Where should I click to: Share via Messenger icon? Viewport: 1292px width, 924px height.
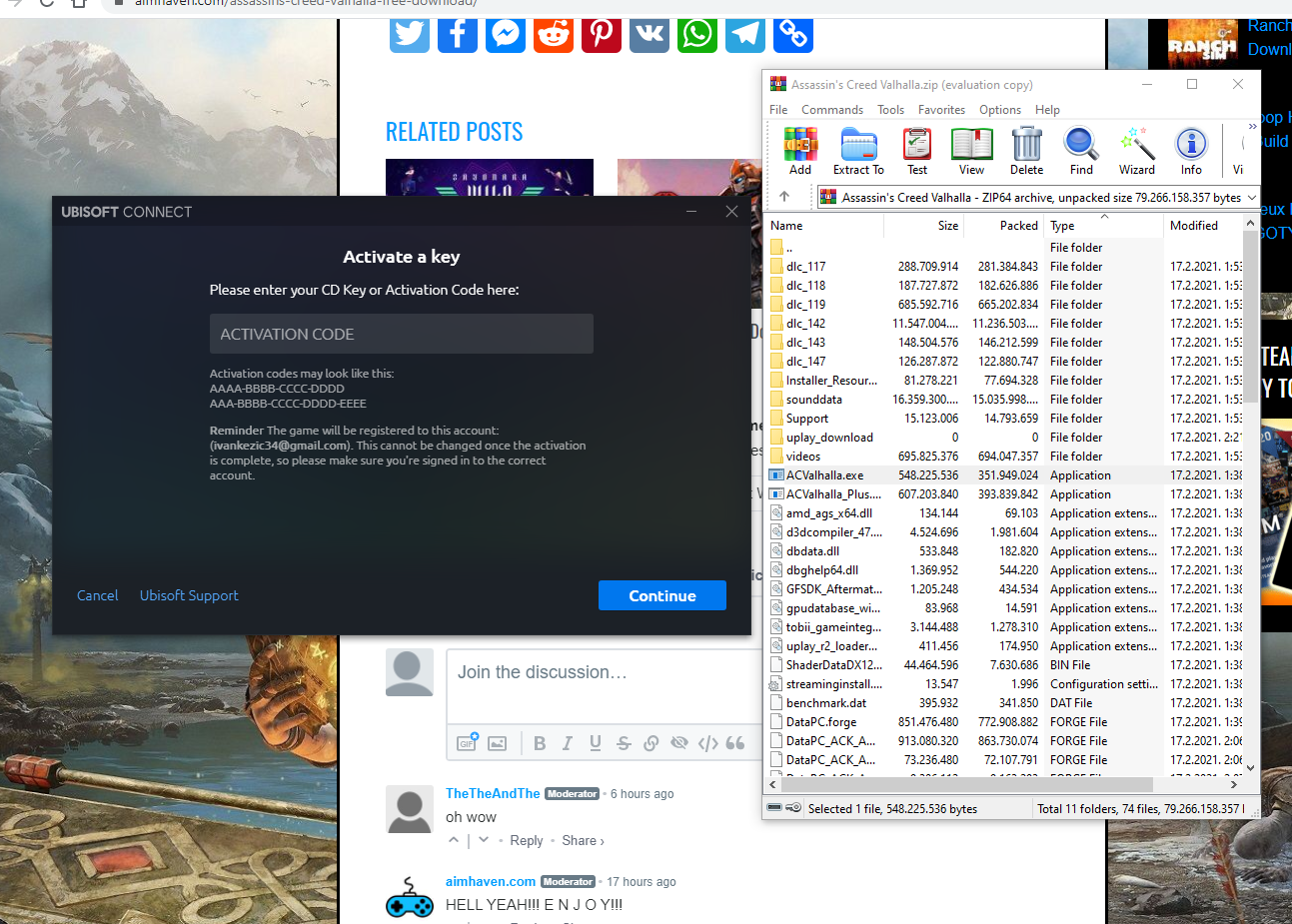point(506,33)
